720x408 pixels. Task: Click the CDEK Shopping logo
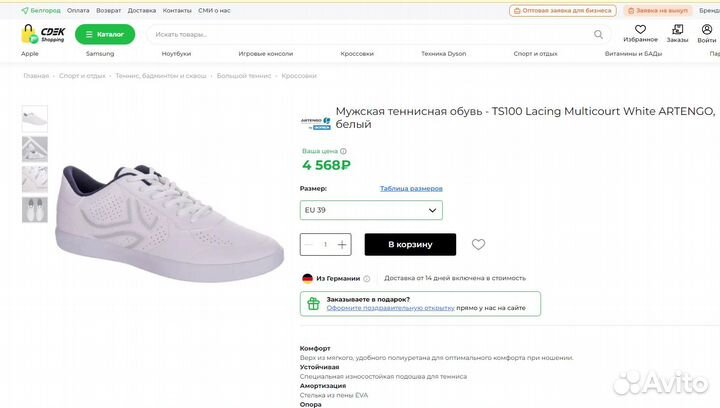click(x=43, y=33)
